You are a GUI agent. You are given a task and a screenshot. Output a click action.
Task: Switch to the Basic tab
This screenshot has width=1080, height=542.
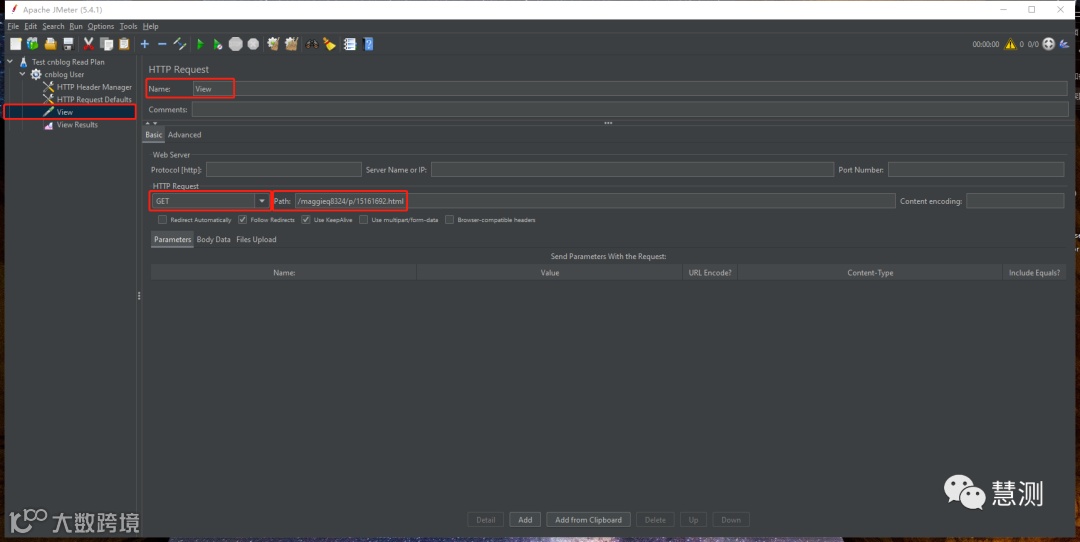click(x=154, y=135)
